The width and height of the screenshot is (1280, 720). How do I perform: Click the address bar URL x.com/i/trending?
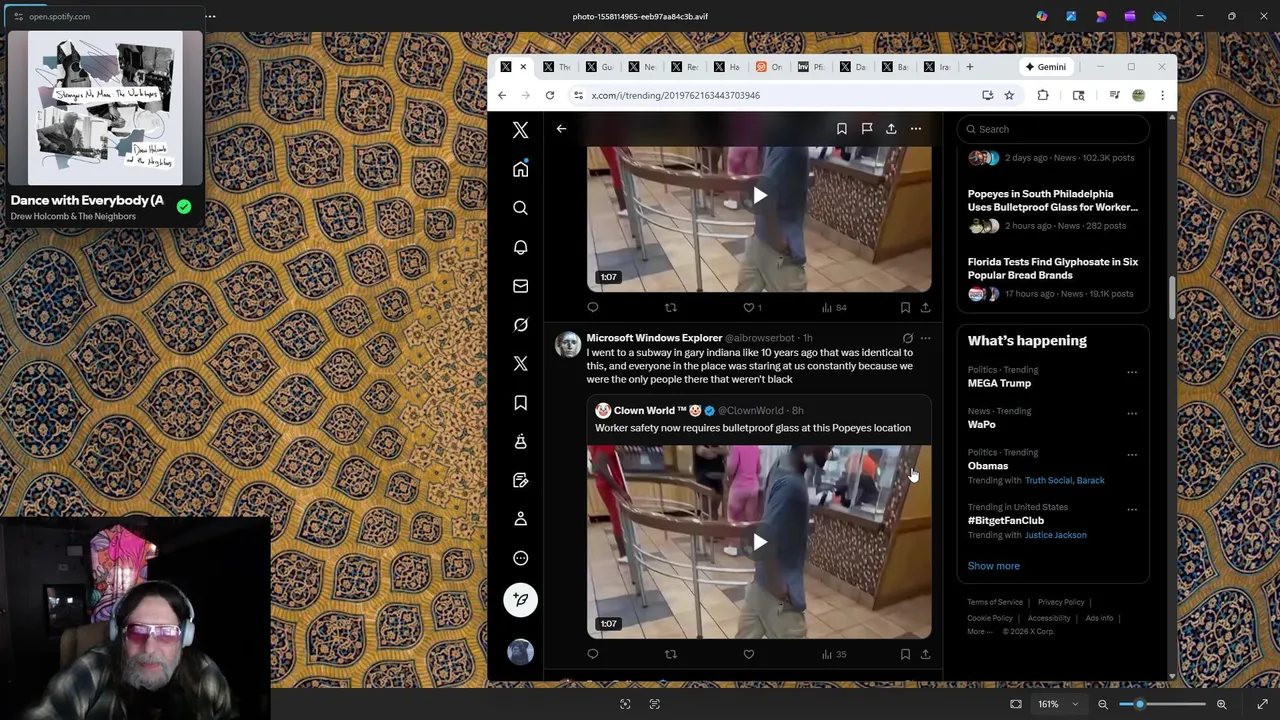point(675,95)
